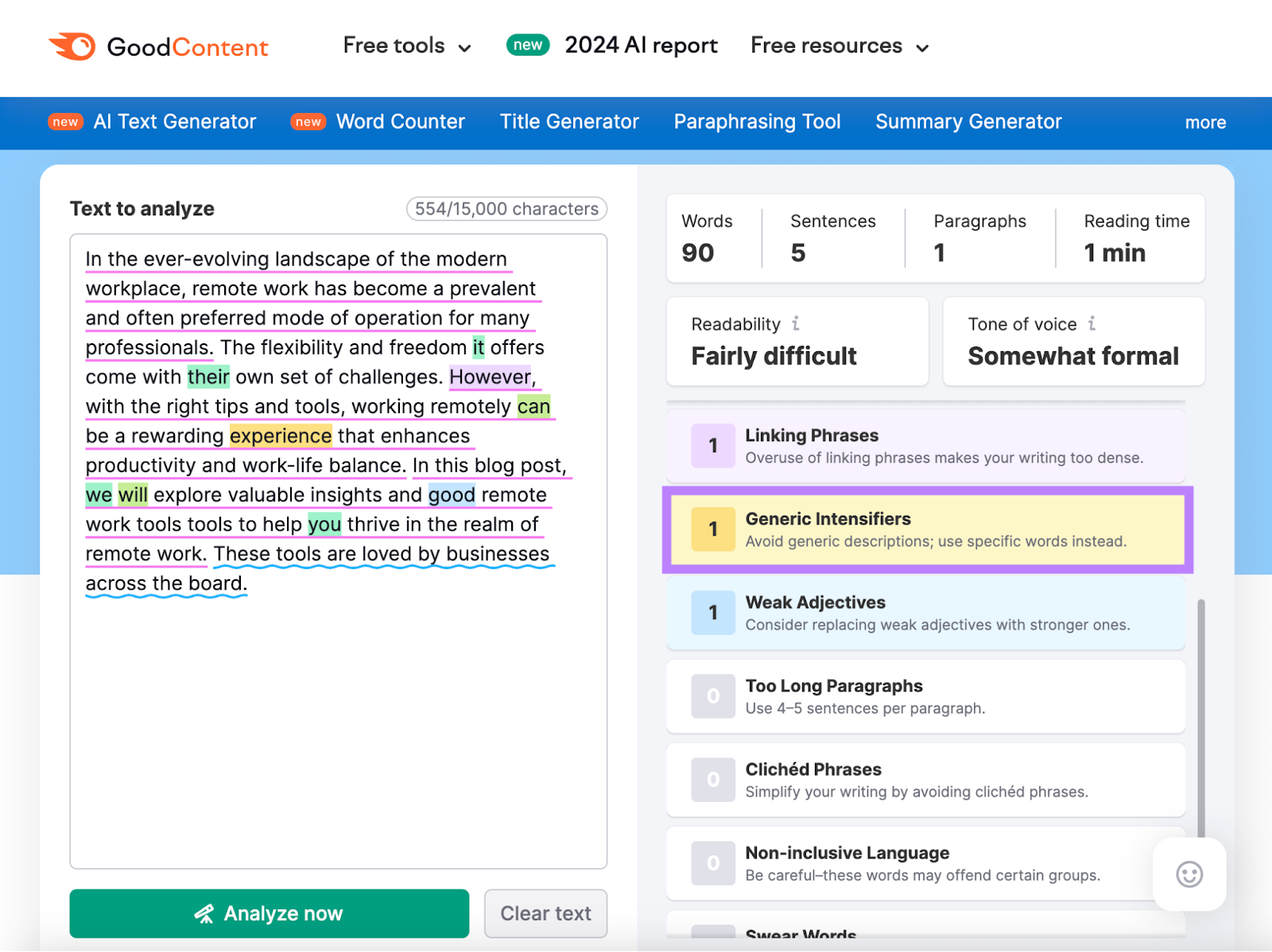Open the Tone of voice info icon
The height and width of the screenshot is (952, 1272).
pyautogui.click(x=1092, y=323)
